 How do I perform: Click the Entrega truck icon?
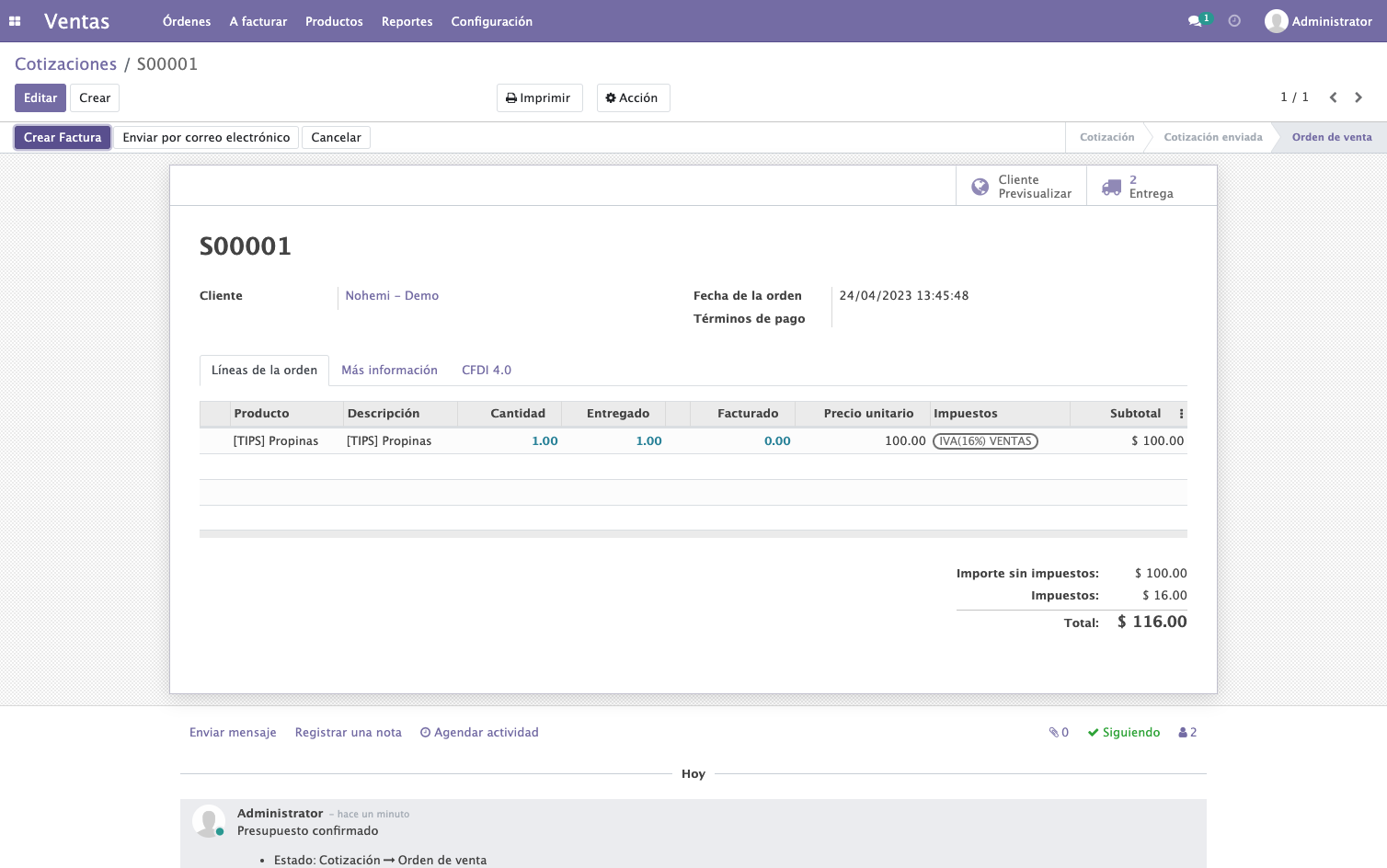1111,187
